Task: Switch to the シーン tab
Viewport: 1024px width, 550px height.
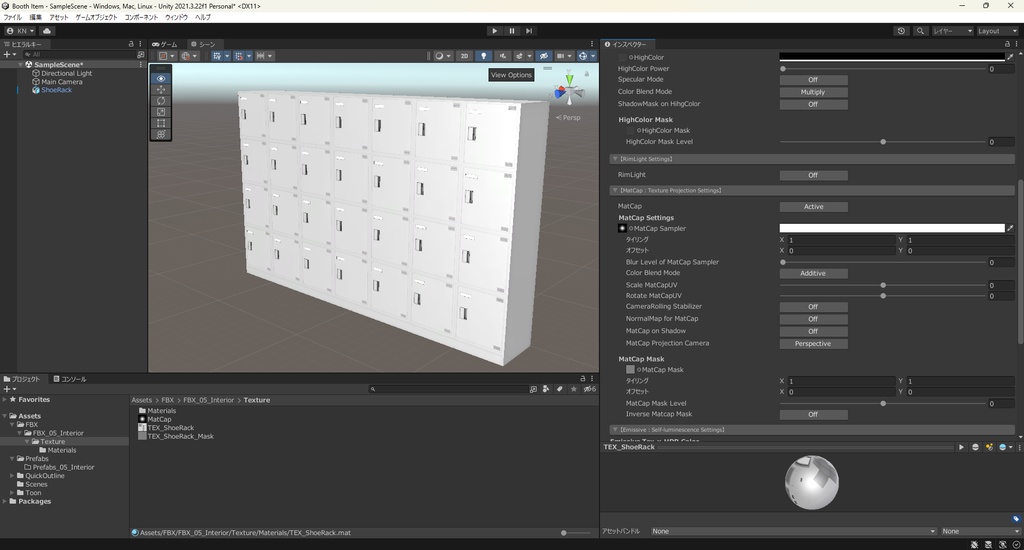Action: click(203, 44)
